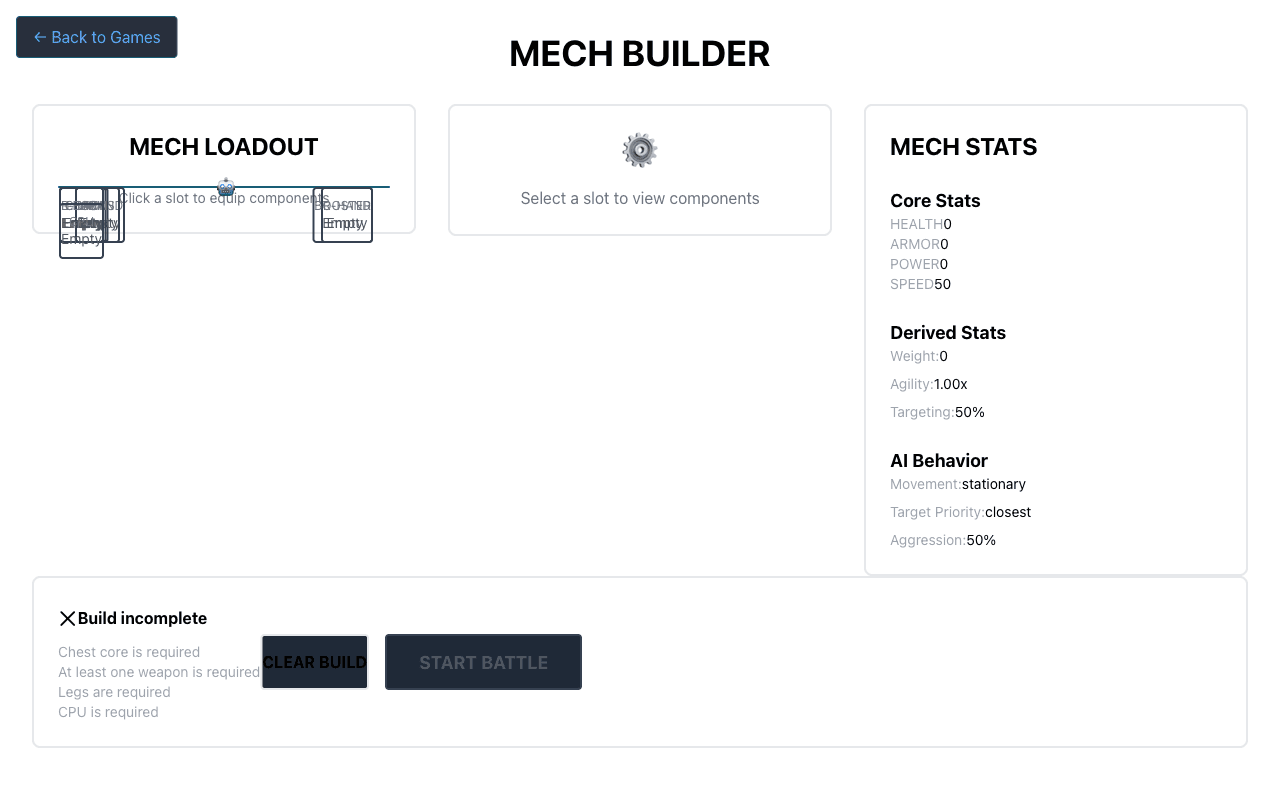Click the 'Select a slot to view components' text

click(x=640, y=198)
